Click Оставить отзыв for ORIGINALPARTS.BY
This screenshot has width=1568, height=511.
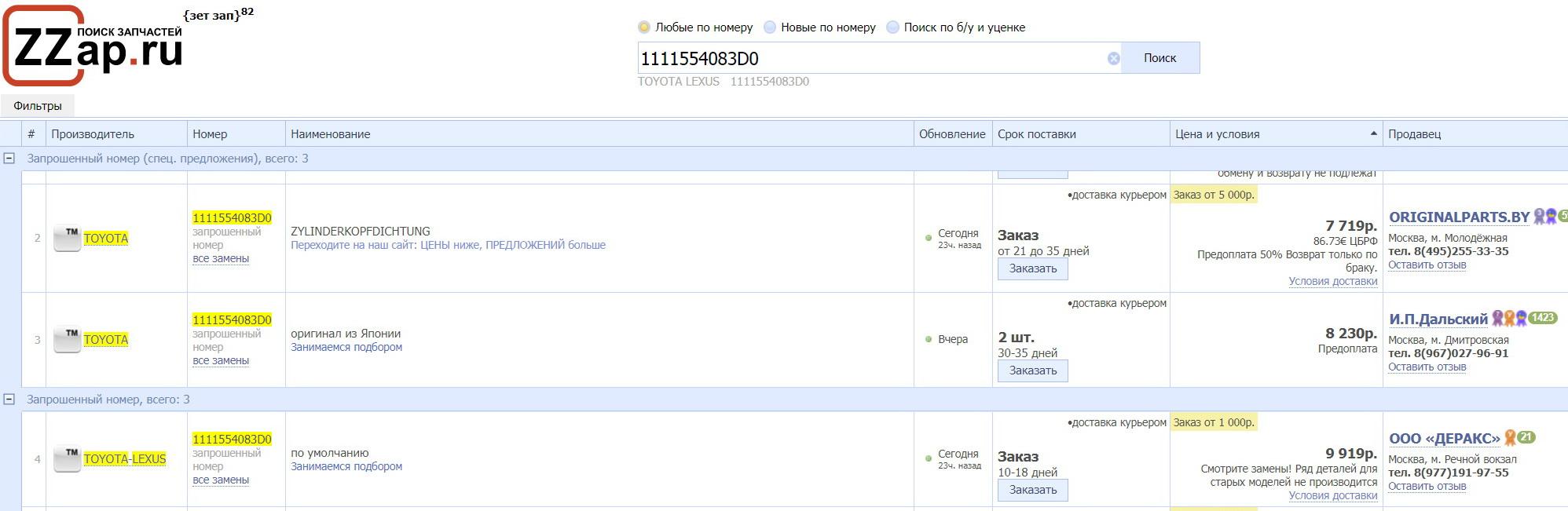coord(1427,265)
